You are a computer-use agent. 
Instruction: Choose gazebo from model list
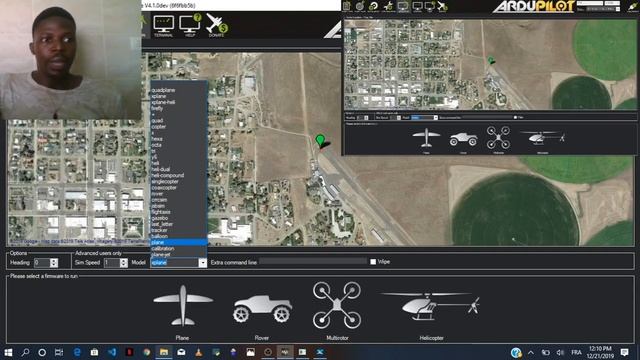click(x=160, y=218)
